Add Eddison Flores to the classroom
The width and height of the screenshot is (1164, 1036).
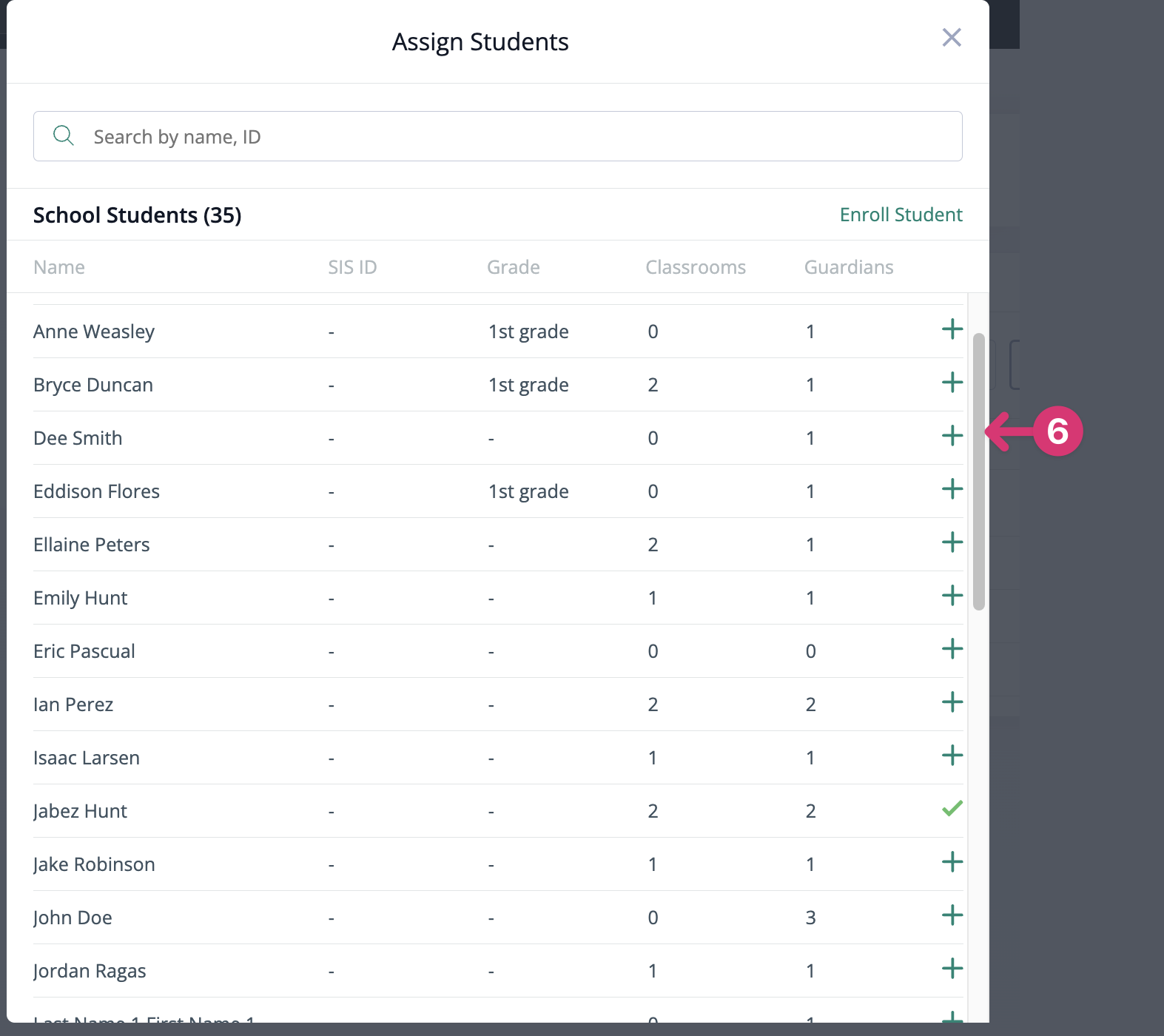952,489
